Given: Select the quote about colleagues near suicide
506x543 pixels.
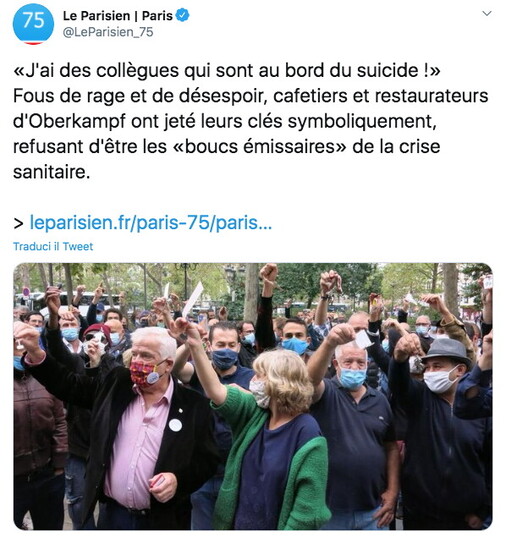Looking at the screenshot, I should (x=227, y=71).
